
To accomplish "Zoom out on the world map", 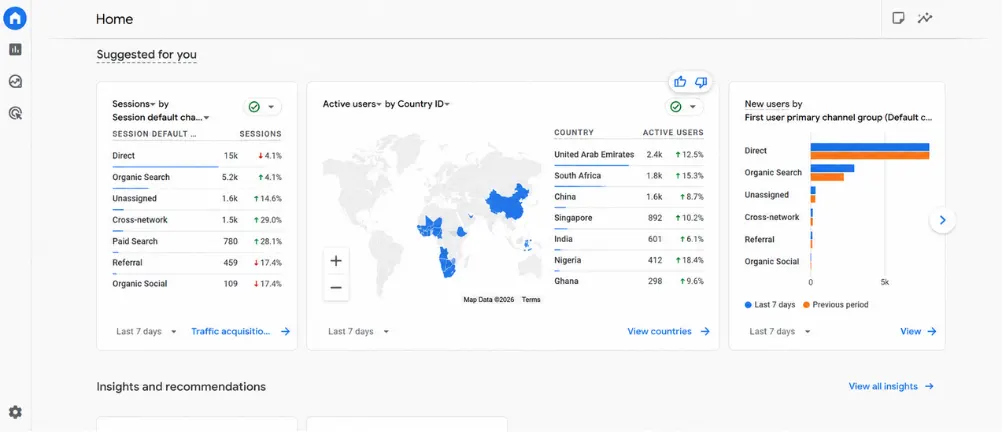I will [x=336, y=287].
